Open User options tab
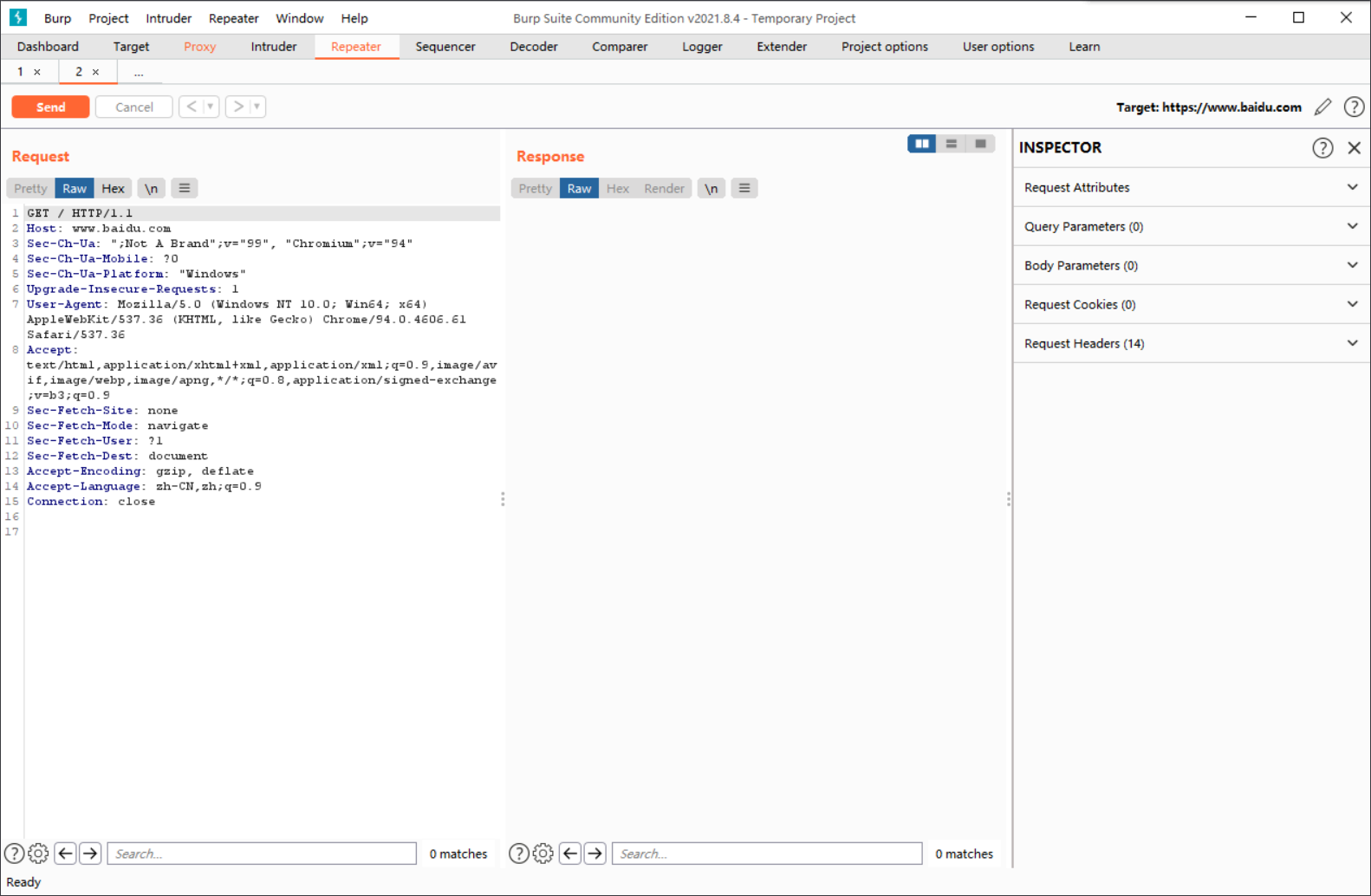The width and height of the screenshot is (1371, 896). [x=998, y=47]
